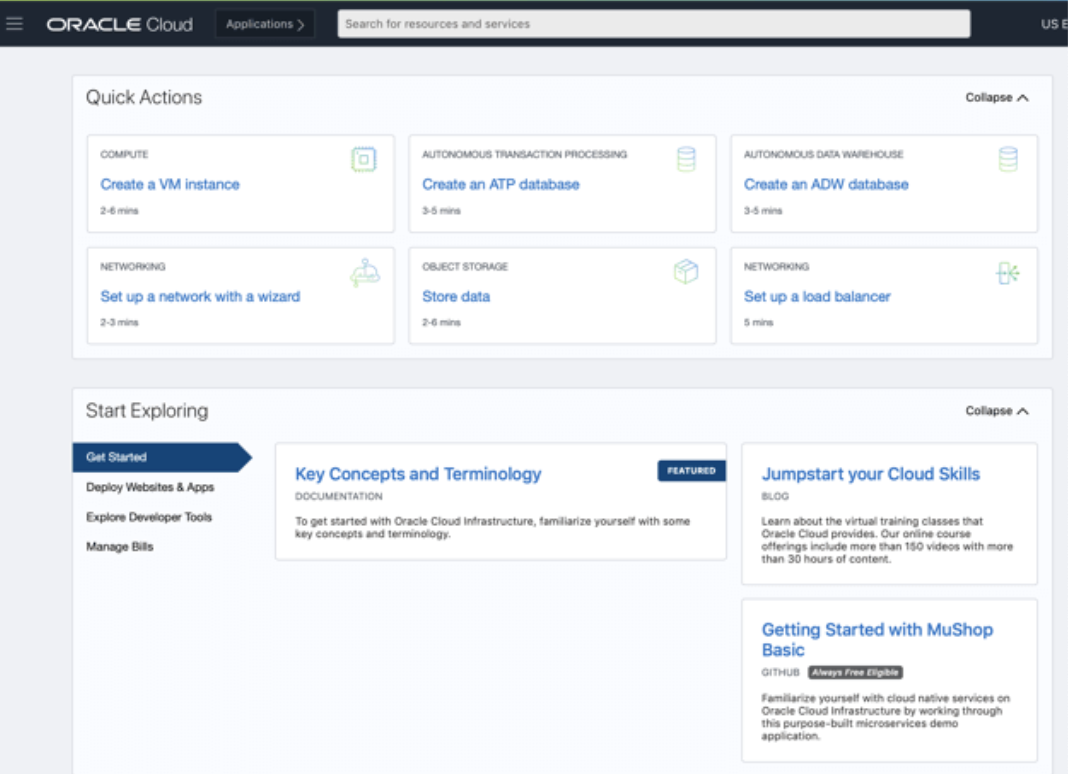Open Key Concepts and Terminology article
Screen dimensions: 1068x774
(418, 474)
